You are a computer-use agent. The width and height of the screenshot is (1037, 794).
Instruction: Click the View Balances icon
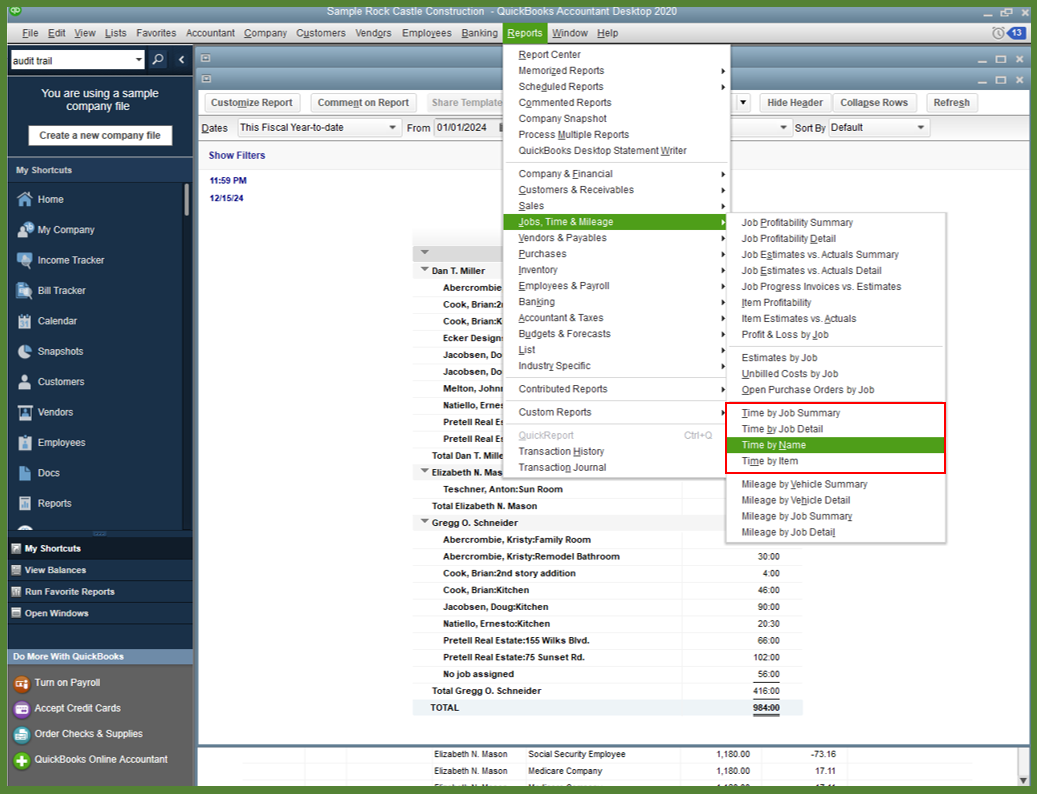(x=16, y=570)
